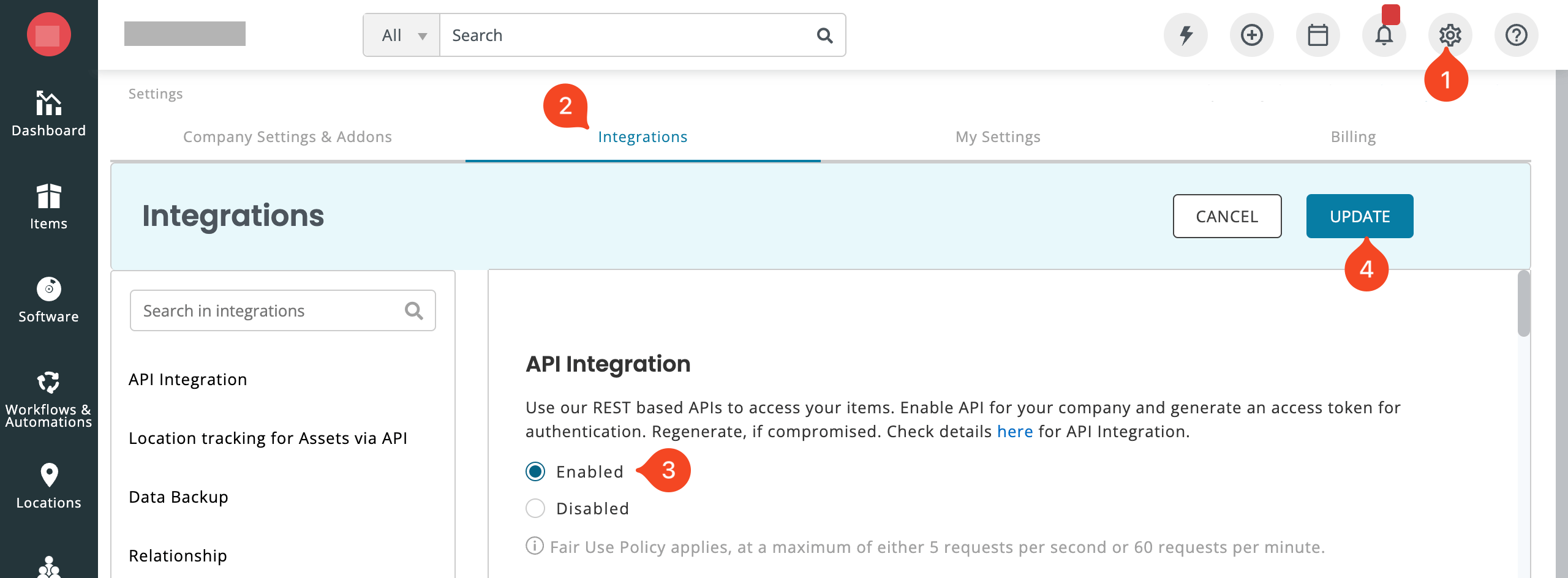This screenshot has height=578, width=1568.
Task: Open Workflows & Automations
Action: tap(48, 399)
